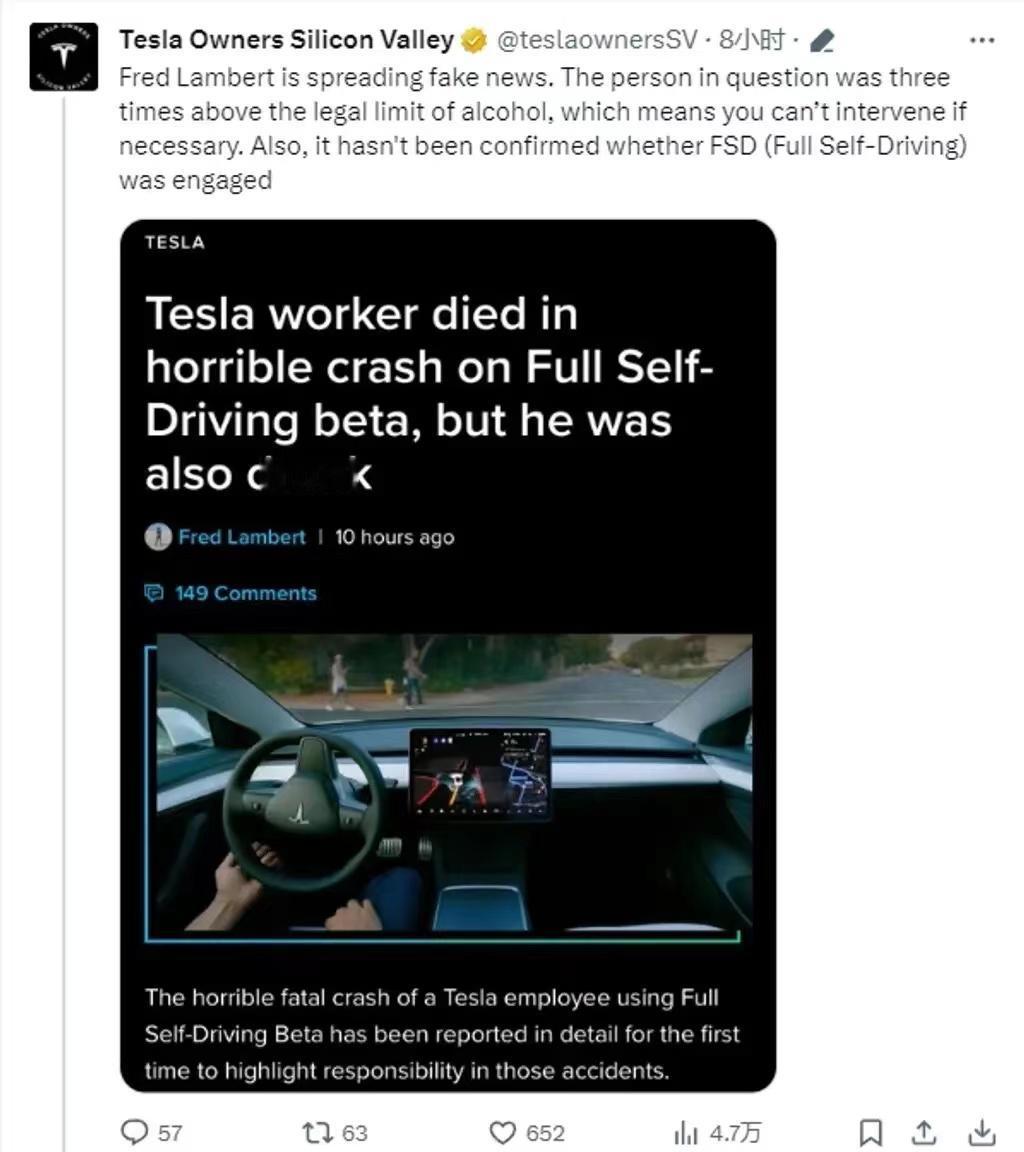This screenshot has width=1024, height=1152.
Task: Open the @teslaownersSV handle link
Action: [x=596, y=40]
